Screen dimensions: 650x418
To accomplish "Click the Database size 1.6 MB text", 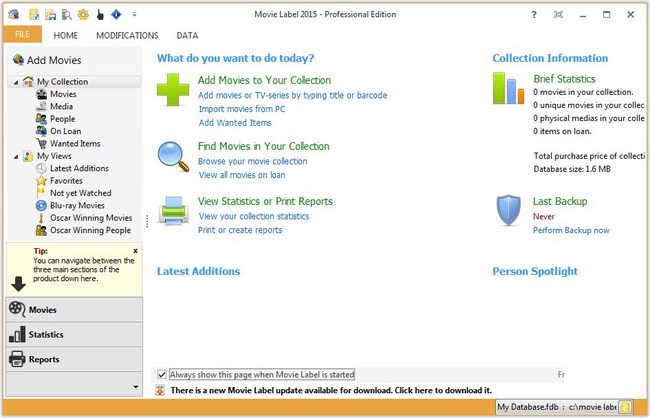I will coord(572,169).
